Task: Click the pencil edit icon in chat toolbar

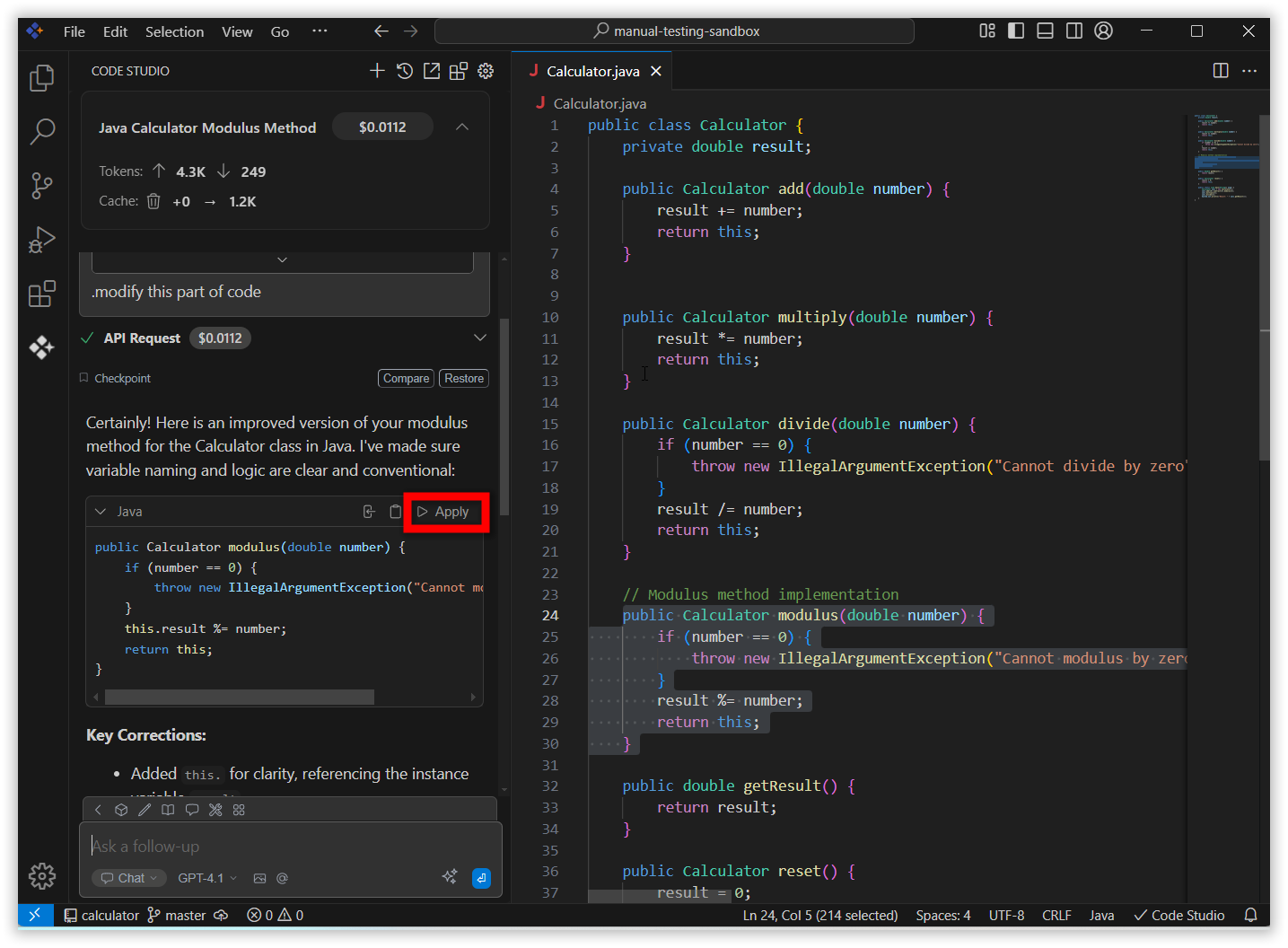Action: (145, 810)
